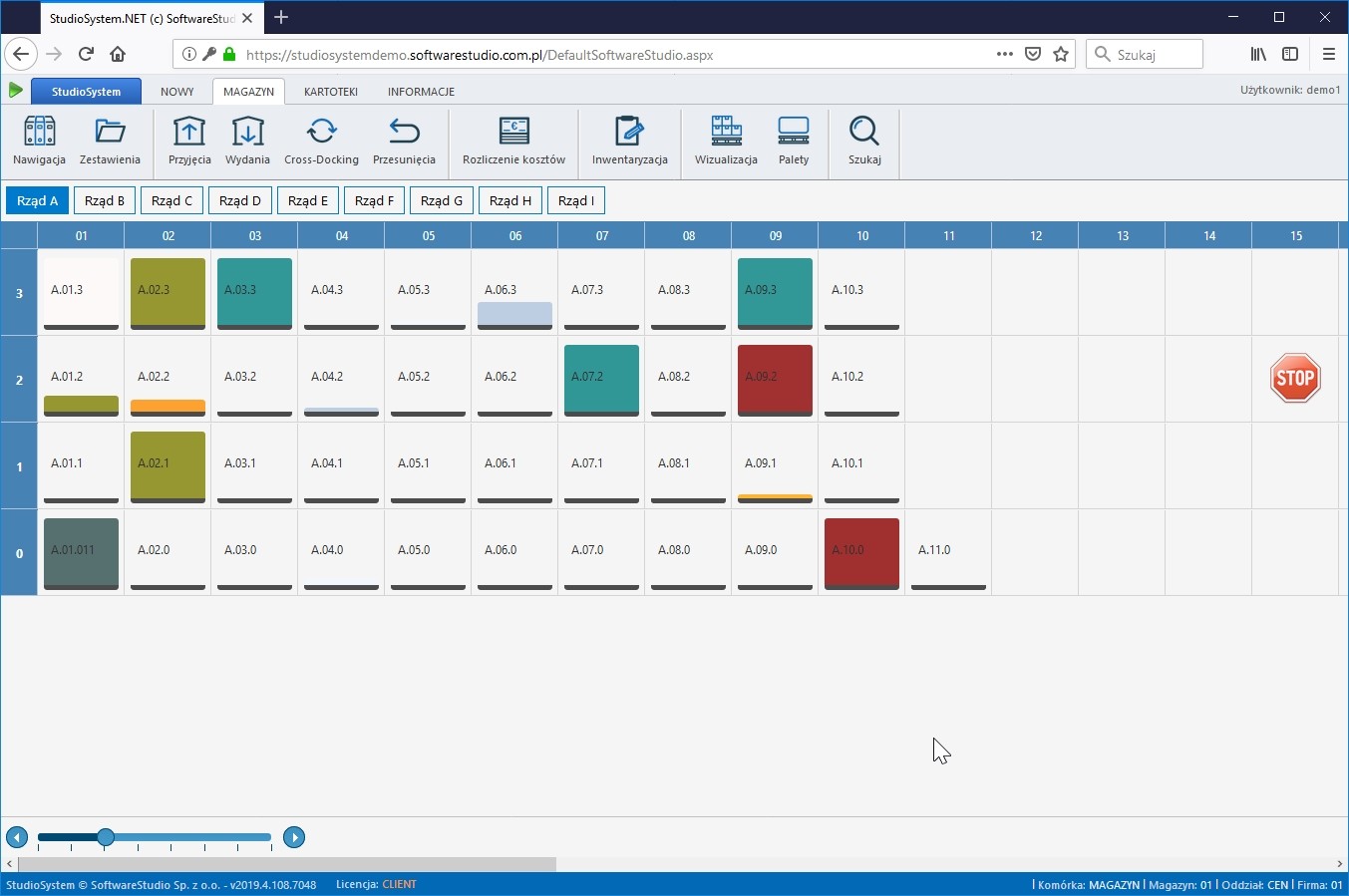Screen dimensions: 1349x896
Task: Reload the page with refresh icon
Action: [x=86, y=54]
